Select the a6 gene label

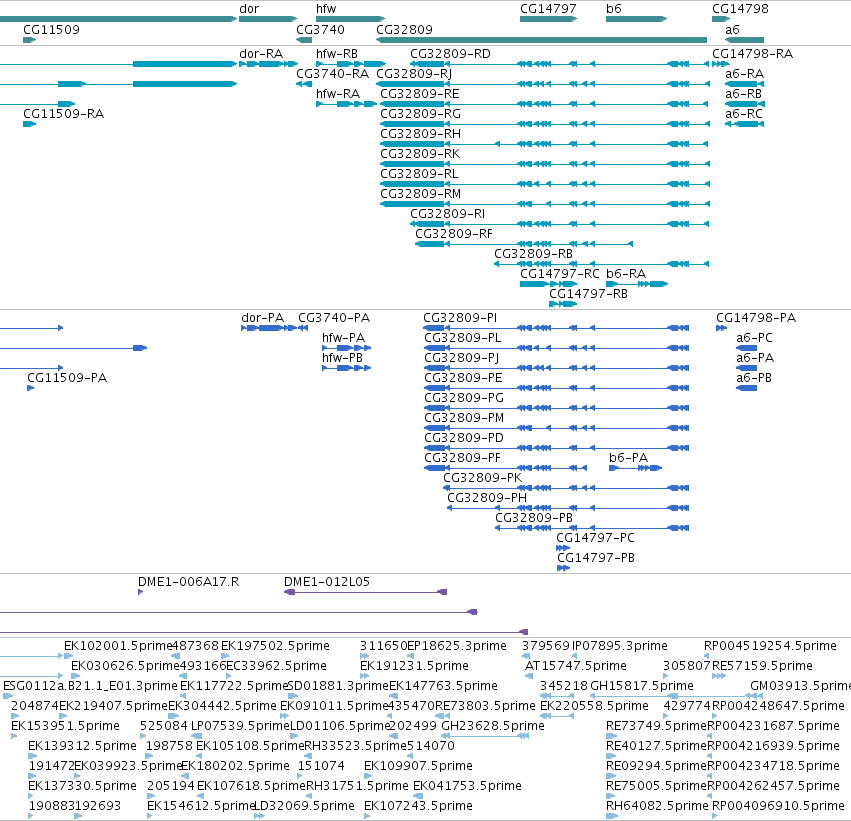point(732,29)
